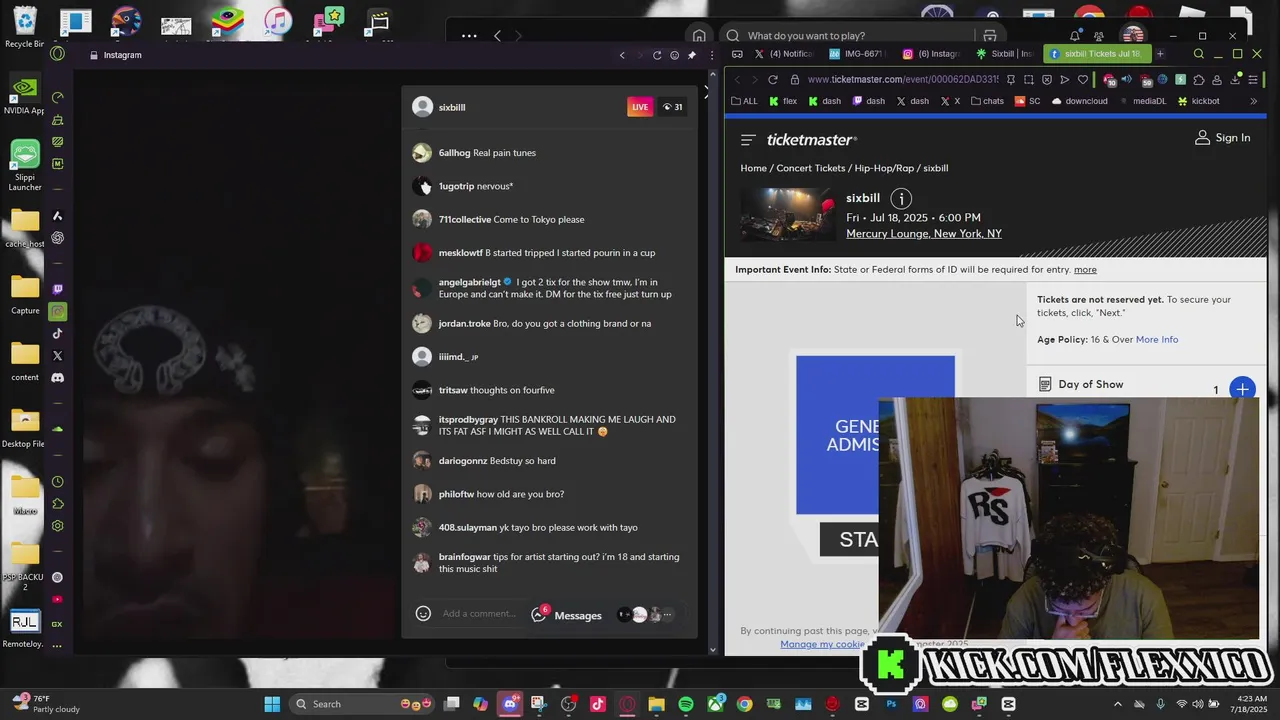Open the Discord icon in Opera sidebar

click(x=57, y=377)
